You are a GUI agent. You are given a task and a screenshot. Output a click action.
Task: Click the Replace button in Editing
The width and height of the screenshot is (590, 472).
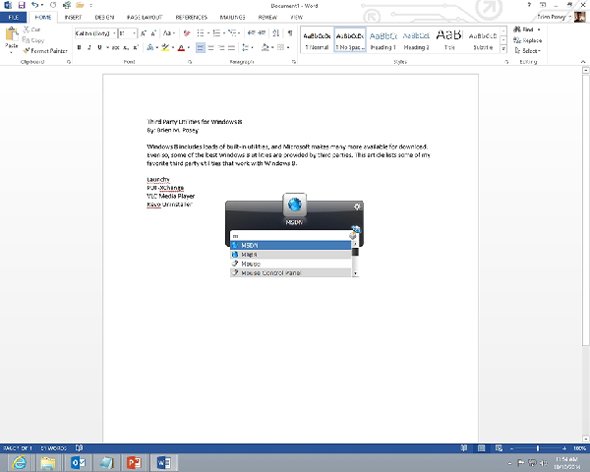(x=528, y=40)
